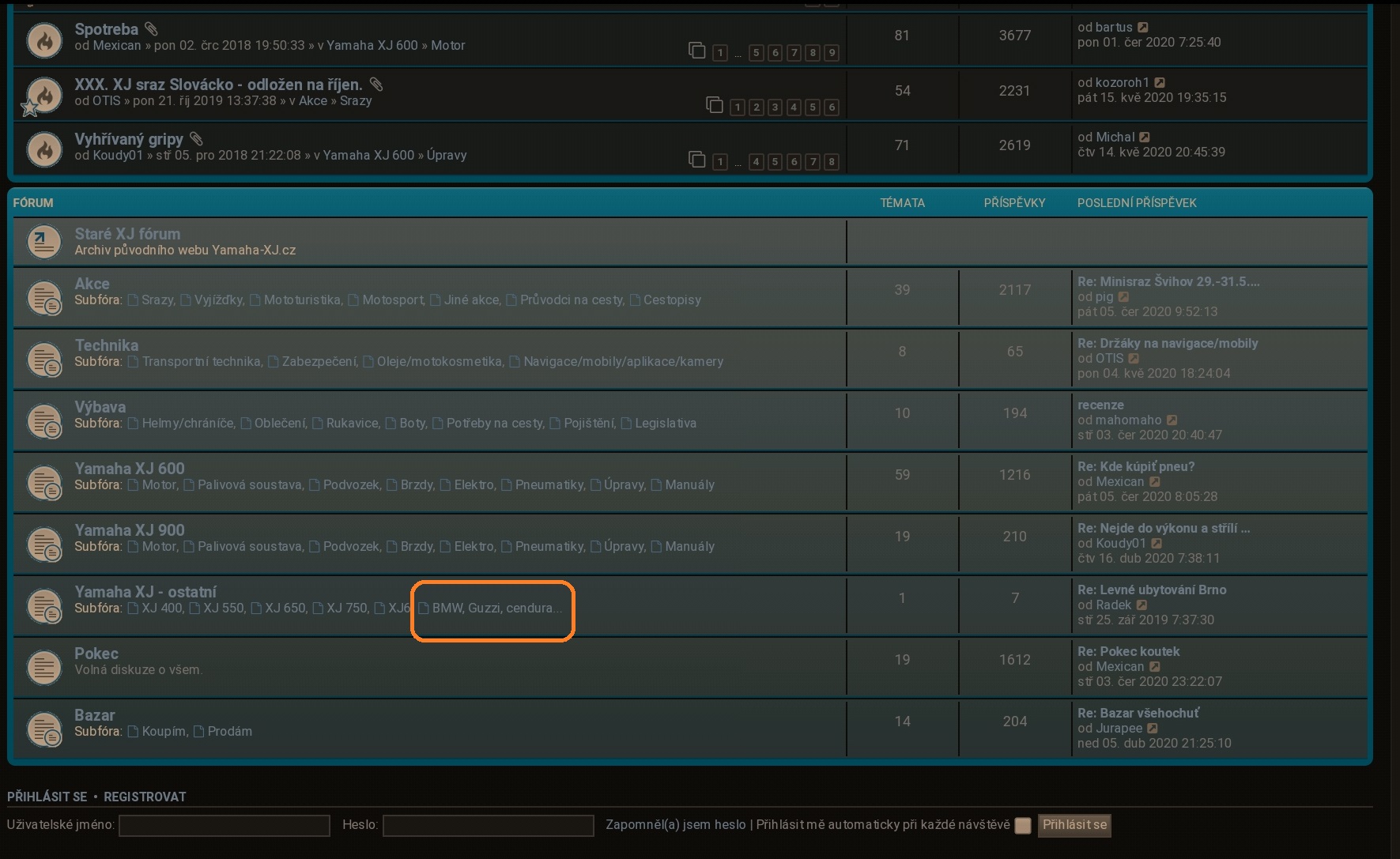Open last post icon next to bartus
1400x859 pixels.
tap(1143, 28)
